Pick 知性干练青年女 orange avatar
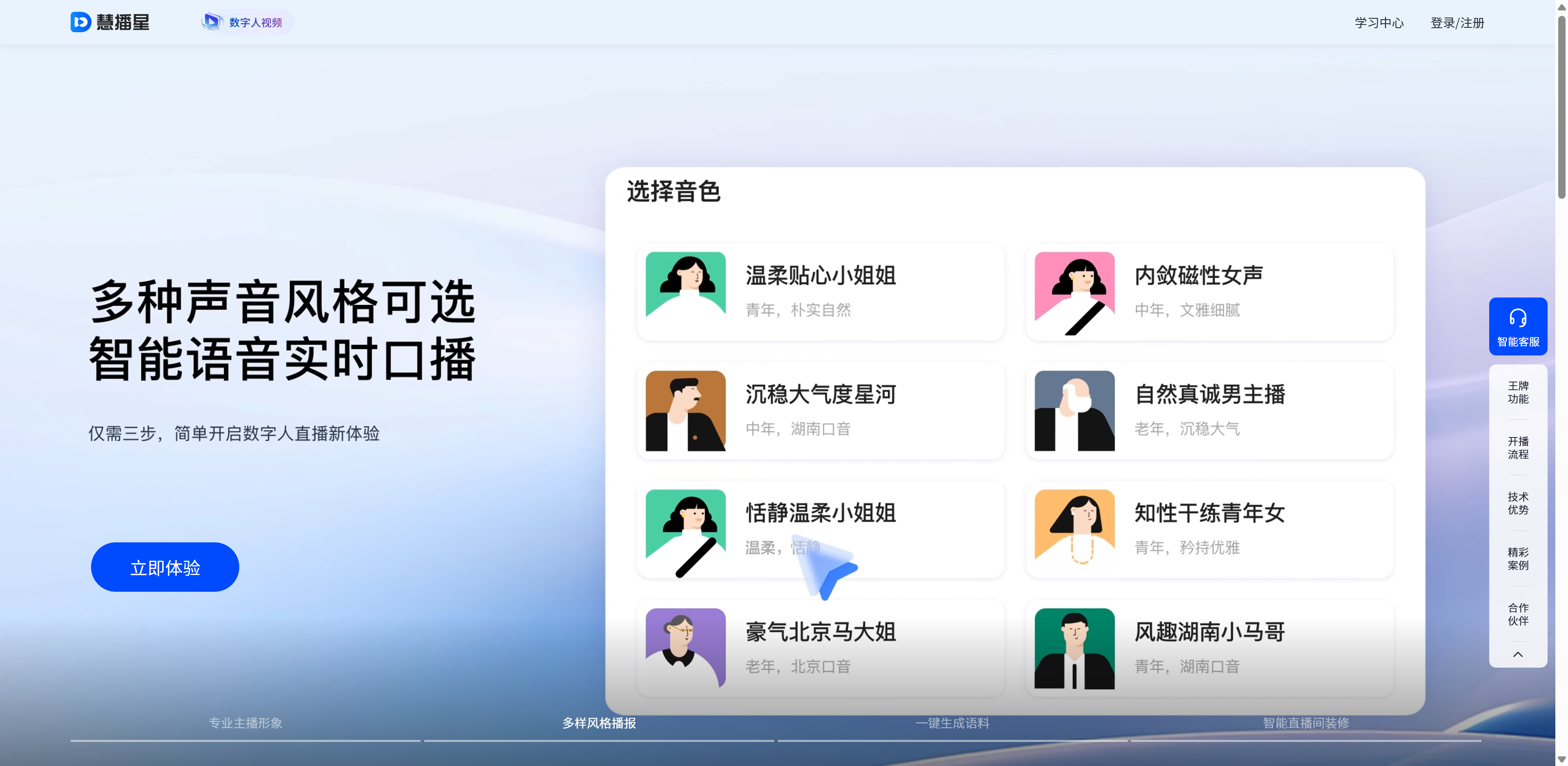 point(1074,529)
